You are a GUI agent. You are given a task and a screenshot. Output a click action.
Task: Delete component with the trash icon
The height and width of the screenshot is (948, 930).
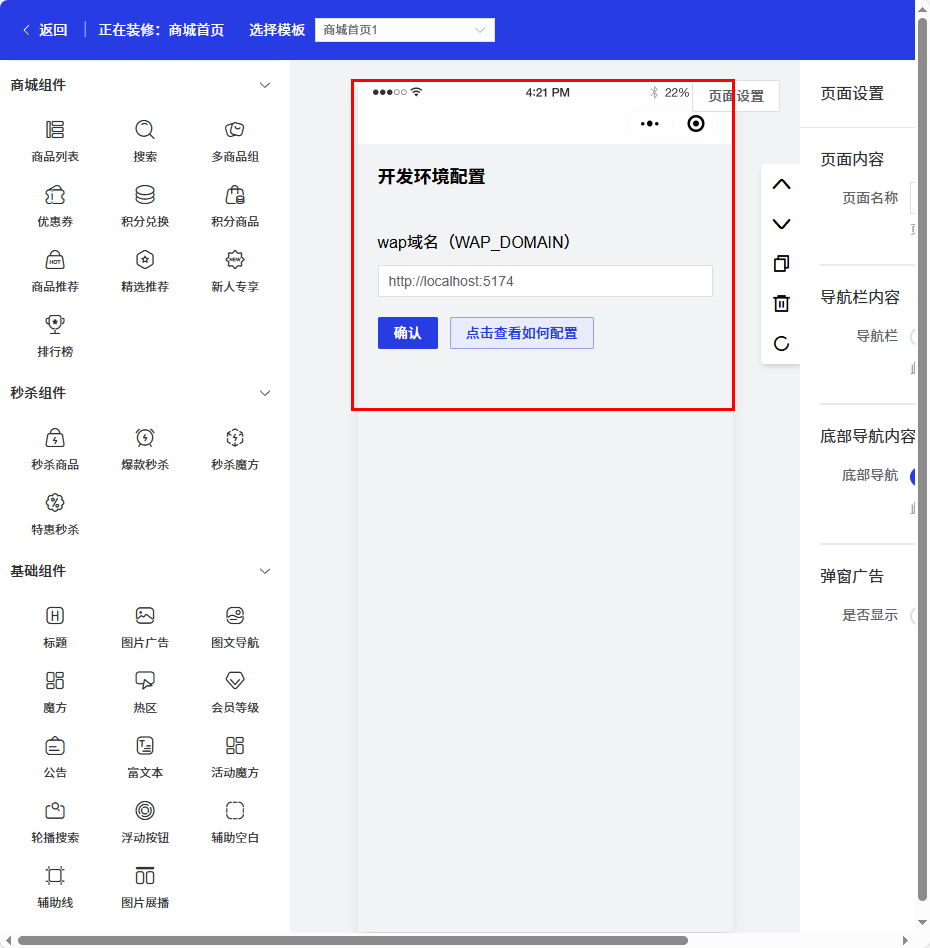782,304
